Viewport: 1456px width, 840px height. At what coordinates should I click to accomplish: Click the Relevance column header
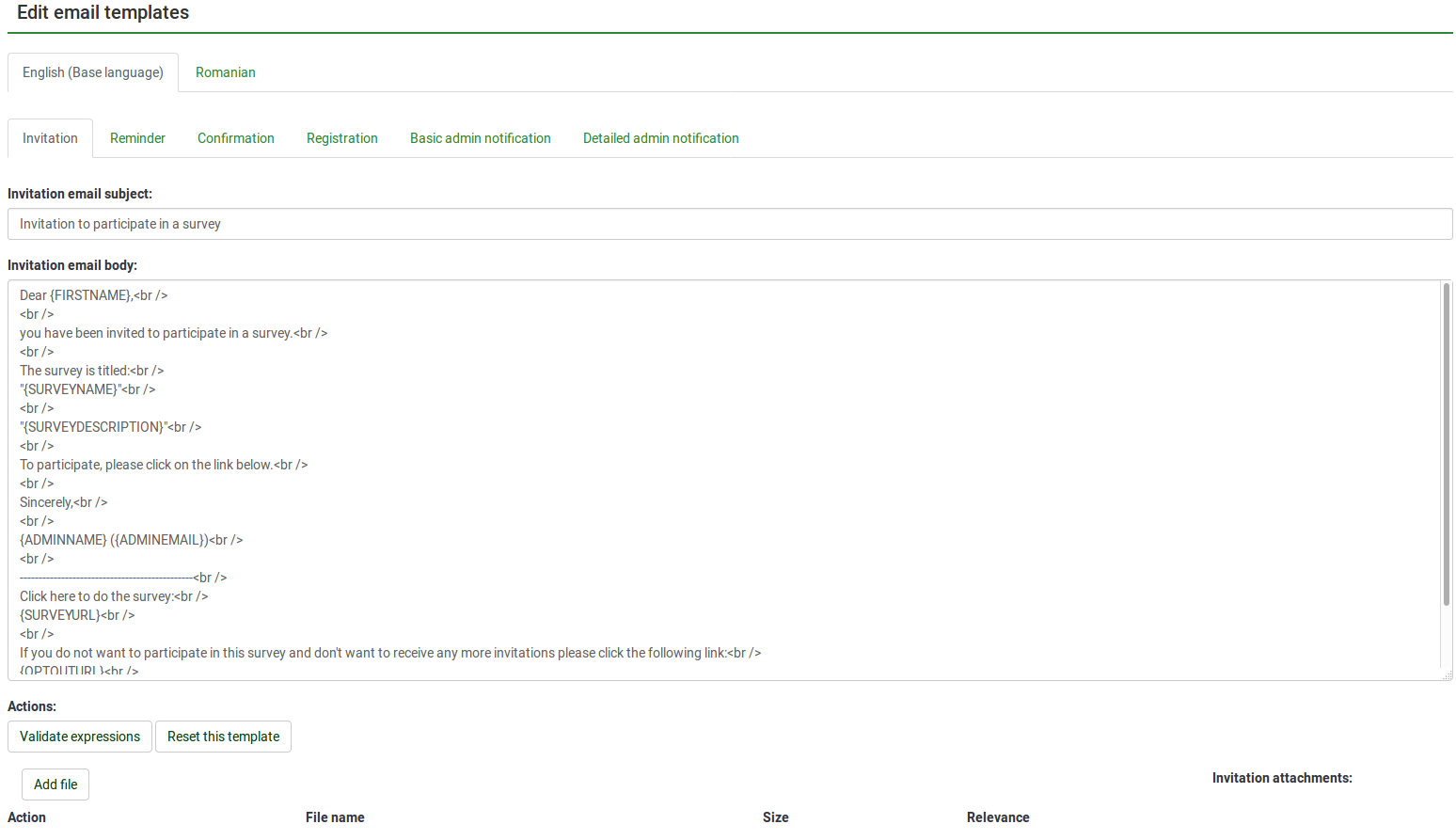tap(998, 817)
